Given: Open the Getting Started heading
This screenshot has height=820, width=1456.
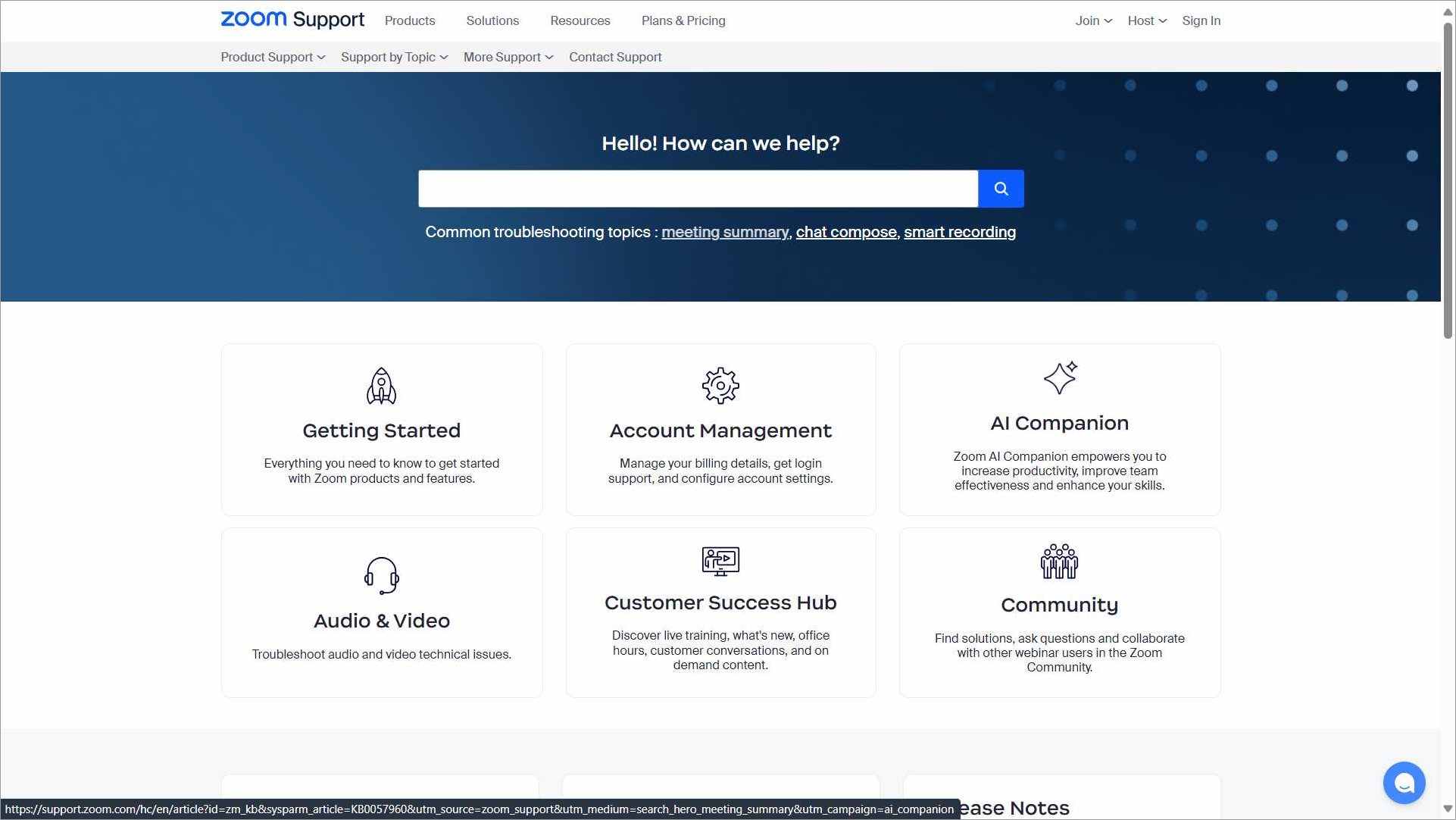Looking at the screenshot, I should [381, 430].
